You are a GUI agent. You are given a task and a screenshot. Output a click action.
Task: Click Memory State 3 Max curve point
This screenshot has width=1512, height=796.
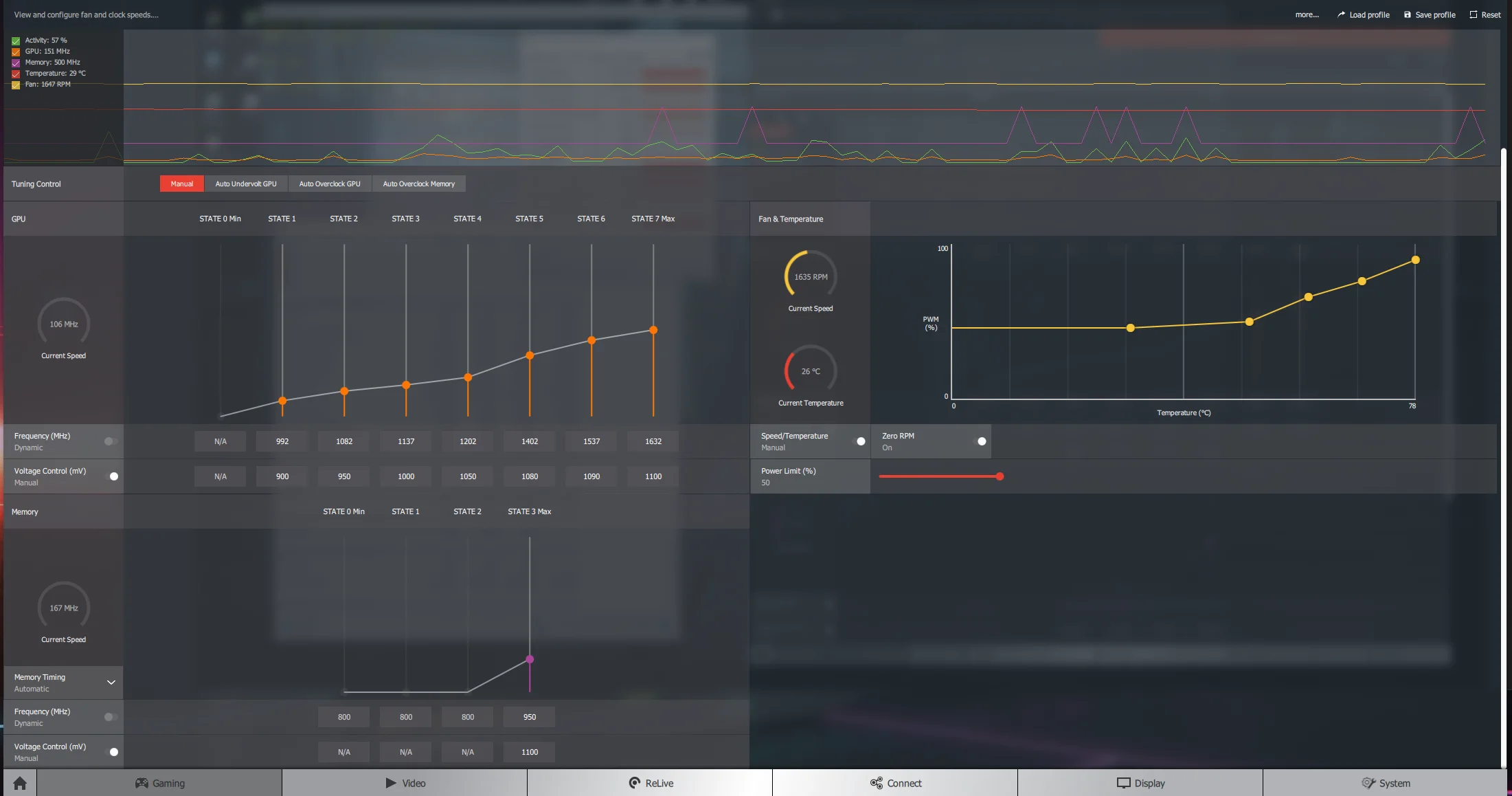click(530, 659)
